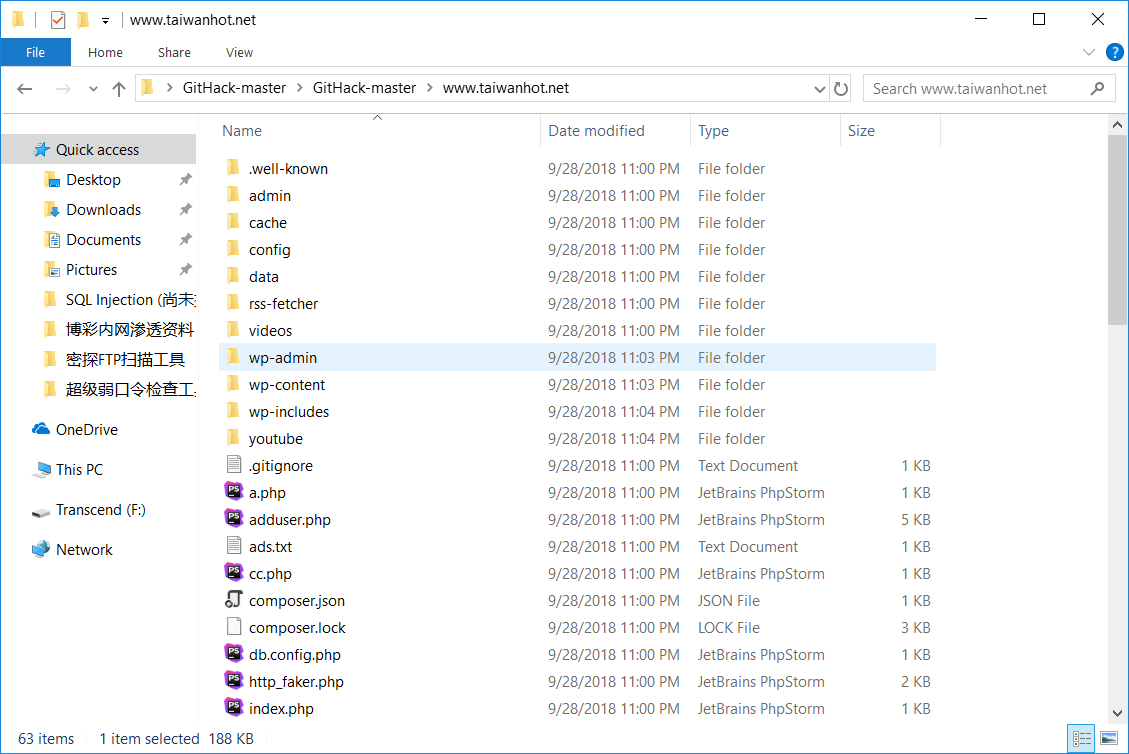Click first GitHack-master breadcrumb
The height and width of the screenshot is (754, 1129).
coord(234,88)
